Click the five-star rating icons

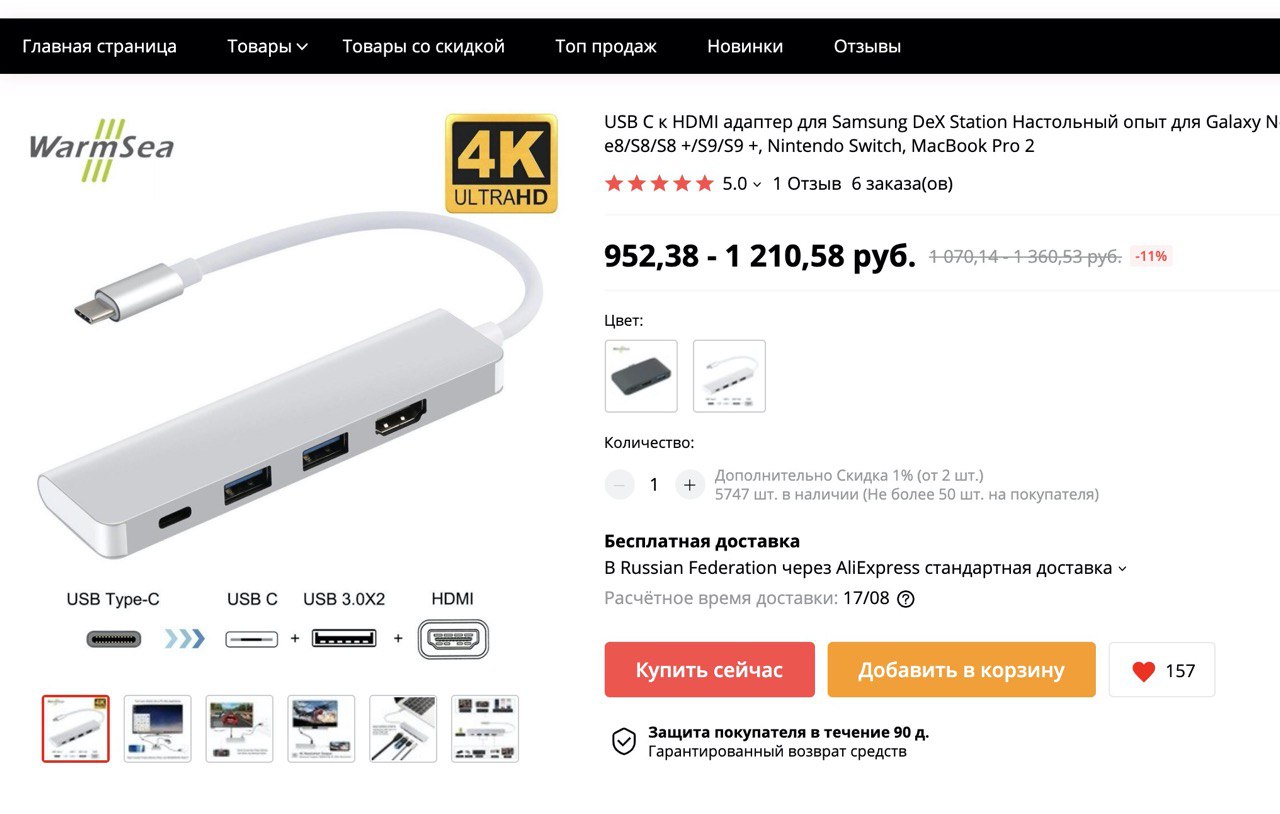[659, 184]
